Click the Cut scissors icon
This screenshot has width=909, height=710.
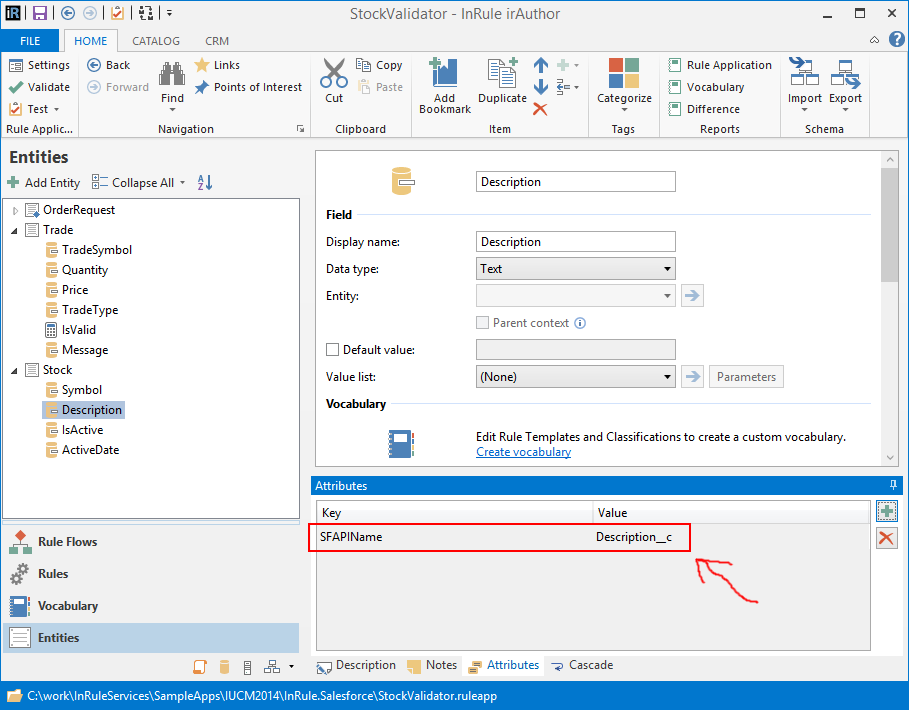point(334,75)
